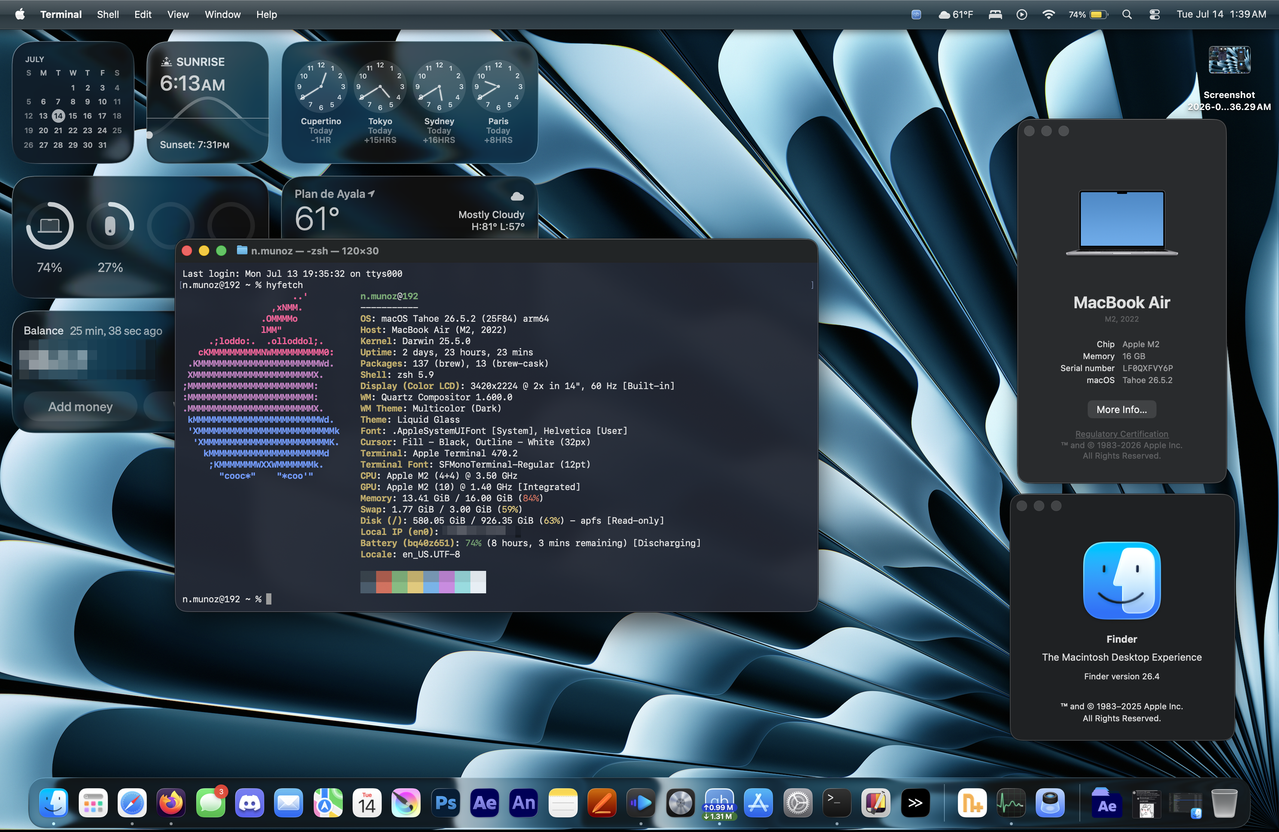Click the More Info... button

1121,409
